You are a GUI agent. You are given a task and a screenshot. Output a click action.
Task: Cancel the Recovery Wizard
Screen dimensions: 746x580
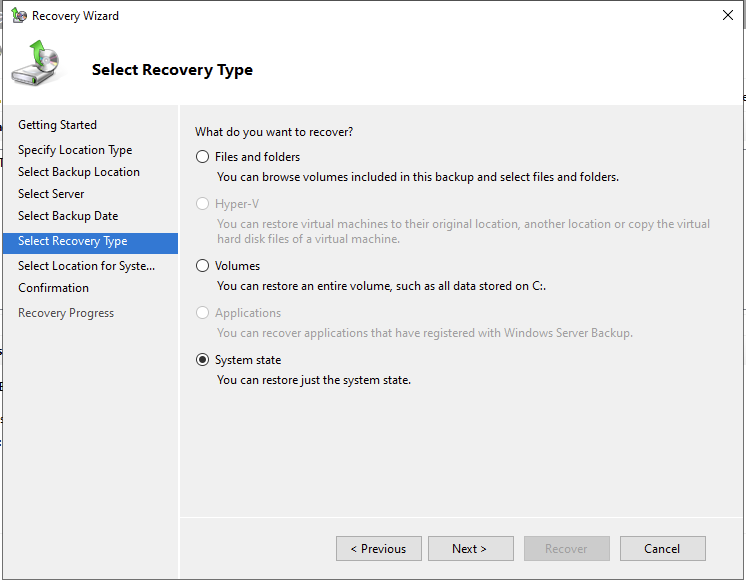(662, 549)
